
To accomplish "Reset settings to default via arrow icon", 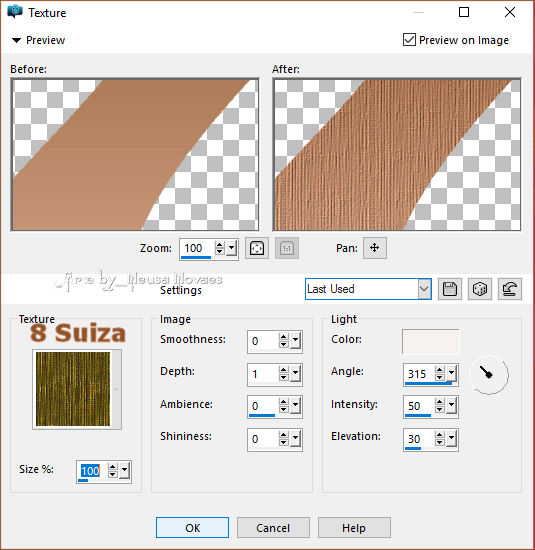I will 510,289.
